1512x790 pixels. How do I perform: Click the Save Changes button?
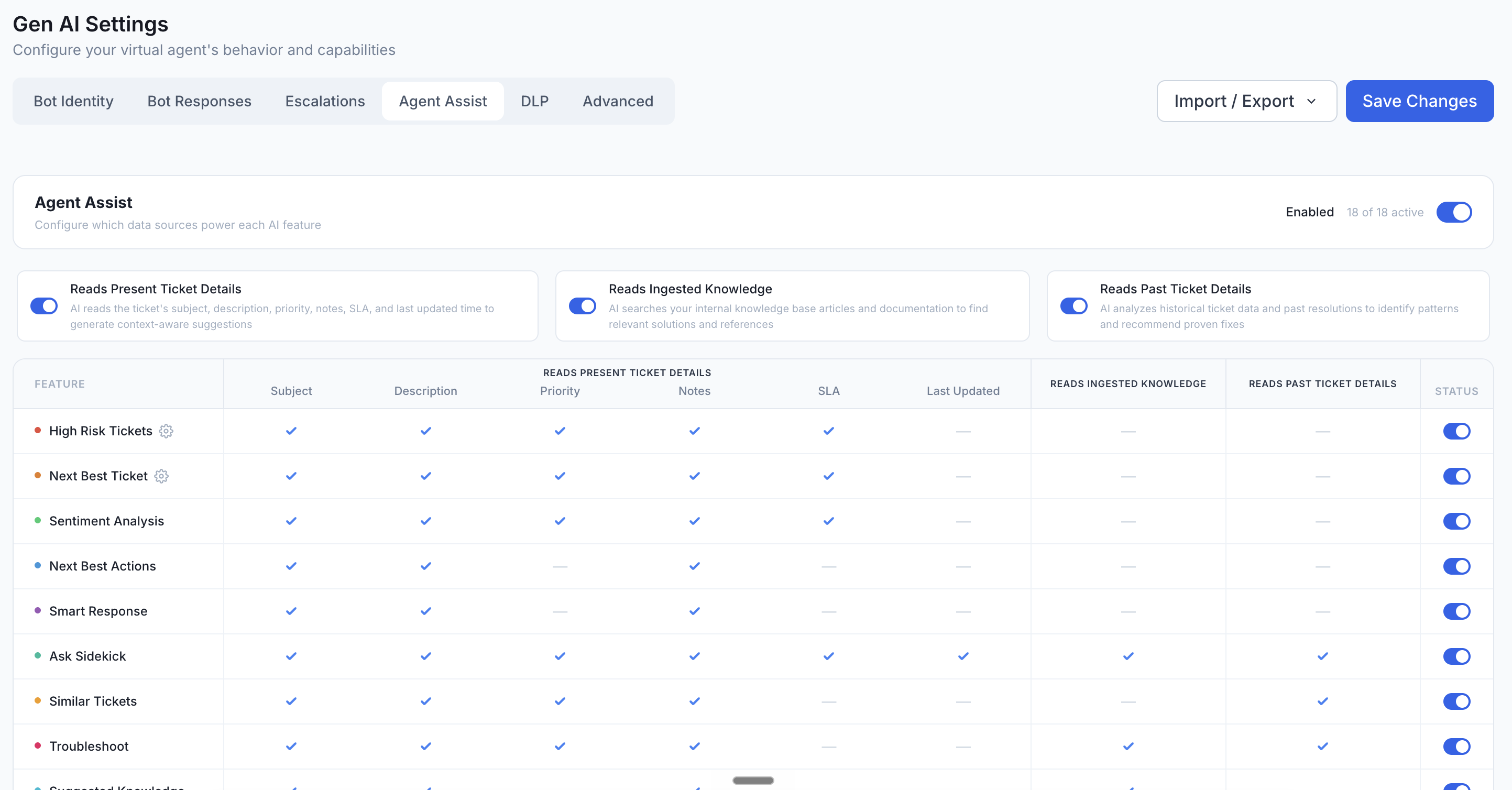point(1419,101)
